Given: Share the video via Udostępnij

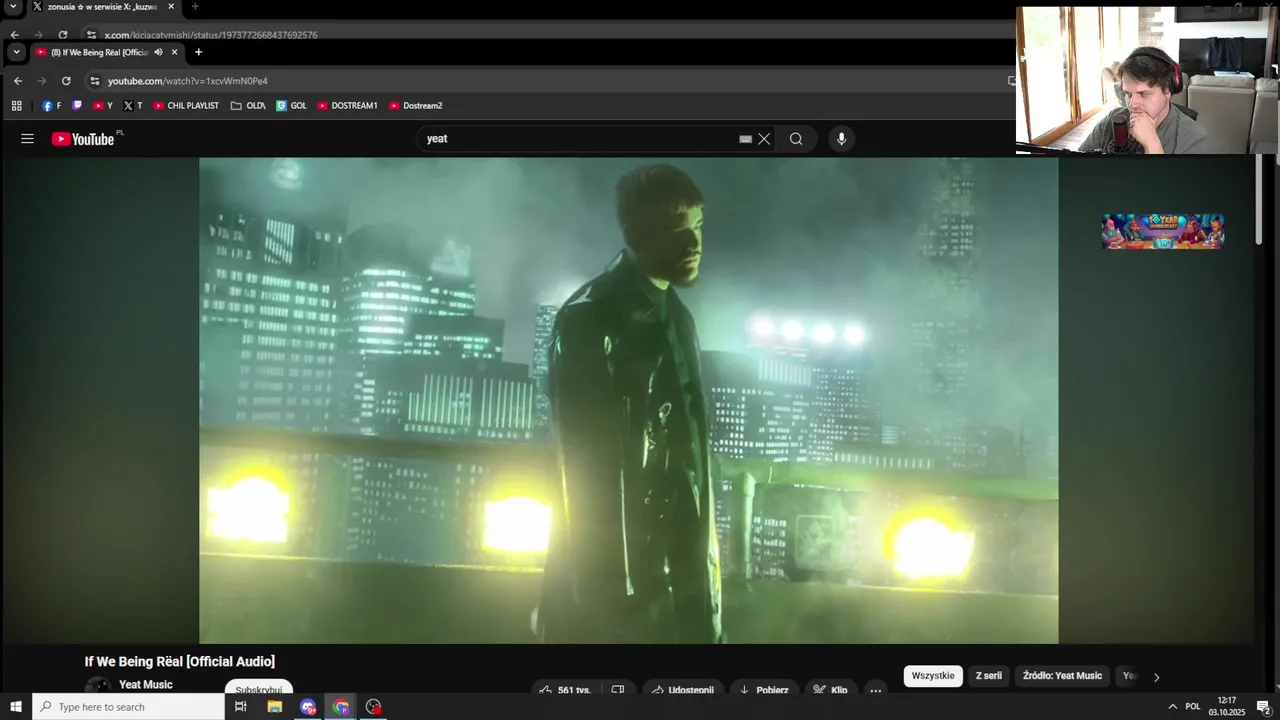Looking at the screenshot, I should pos(683,690).
